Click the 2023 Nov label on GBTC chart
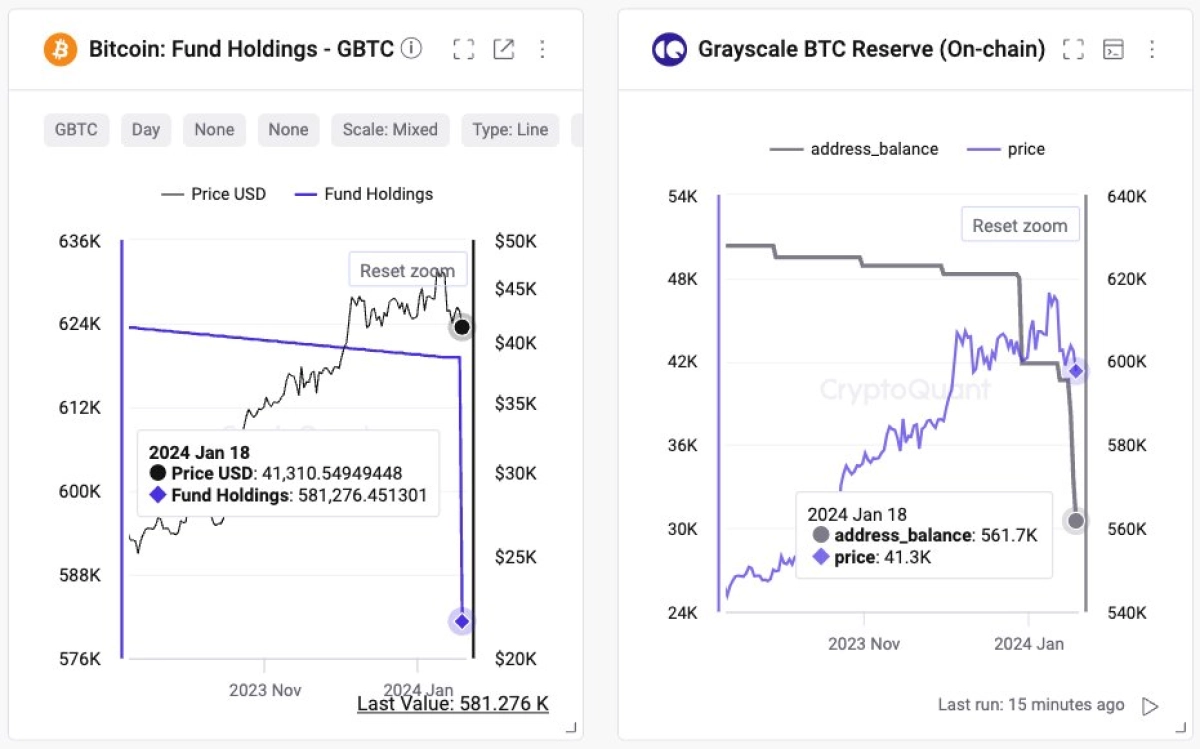The height and width of the screenshot is (749, 1200). click(265, 690)
